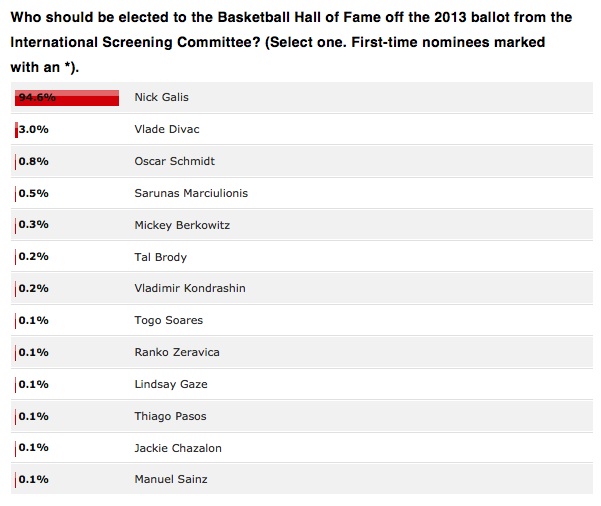Viewport: 601px width, 506px height.
Task: Click the Tal Brody name
Action: click(x=161, y=257)
